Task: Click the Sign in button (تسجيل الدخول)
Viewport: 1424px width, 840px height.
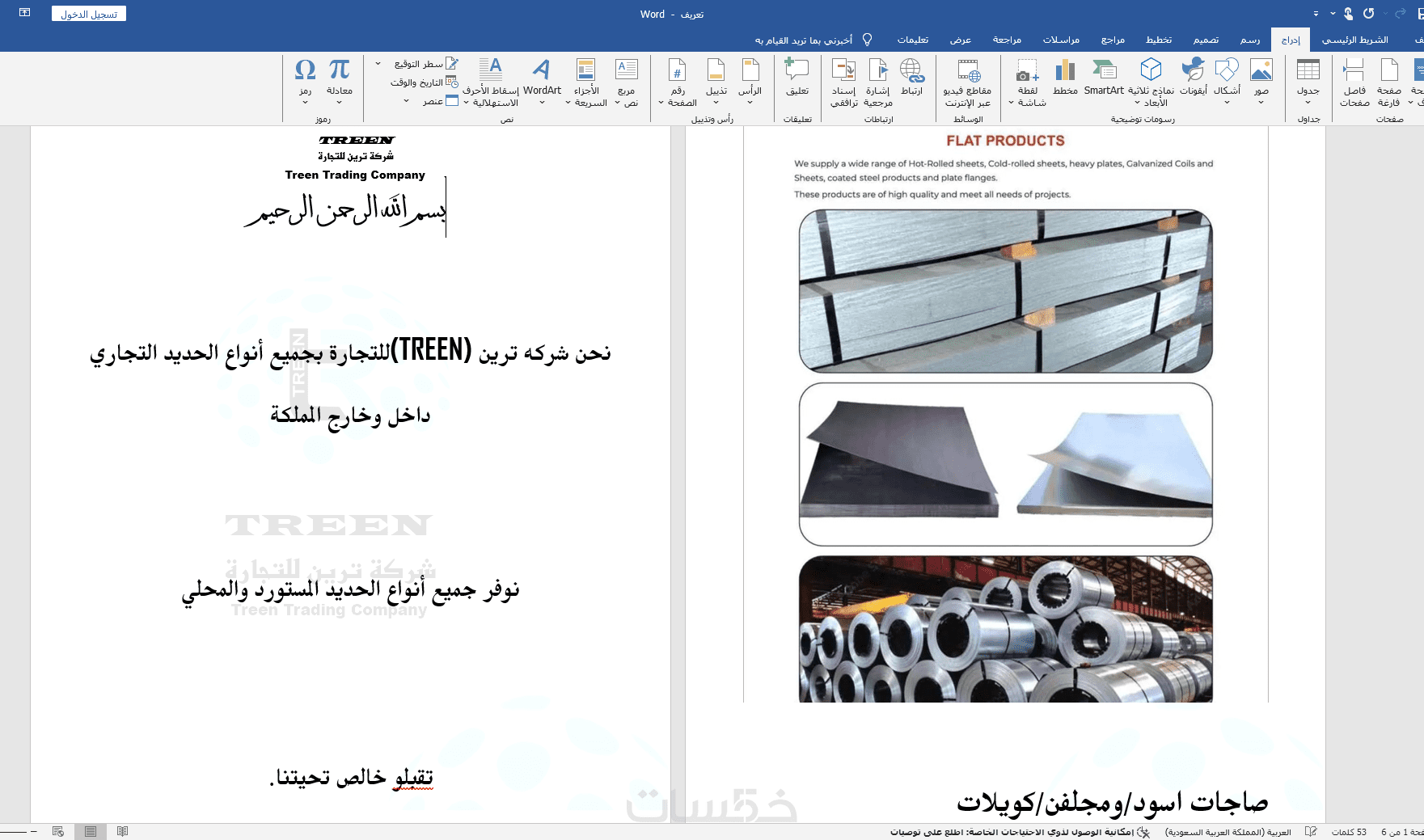Action: coord(89,14)
